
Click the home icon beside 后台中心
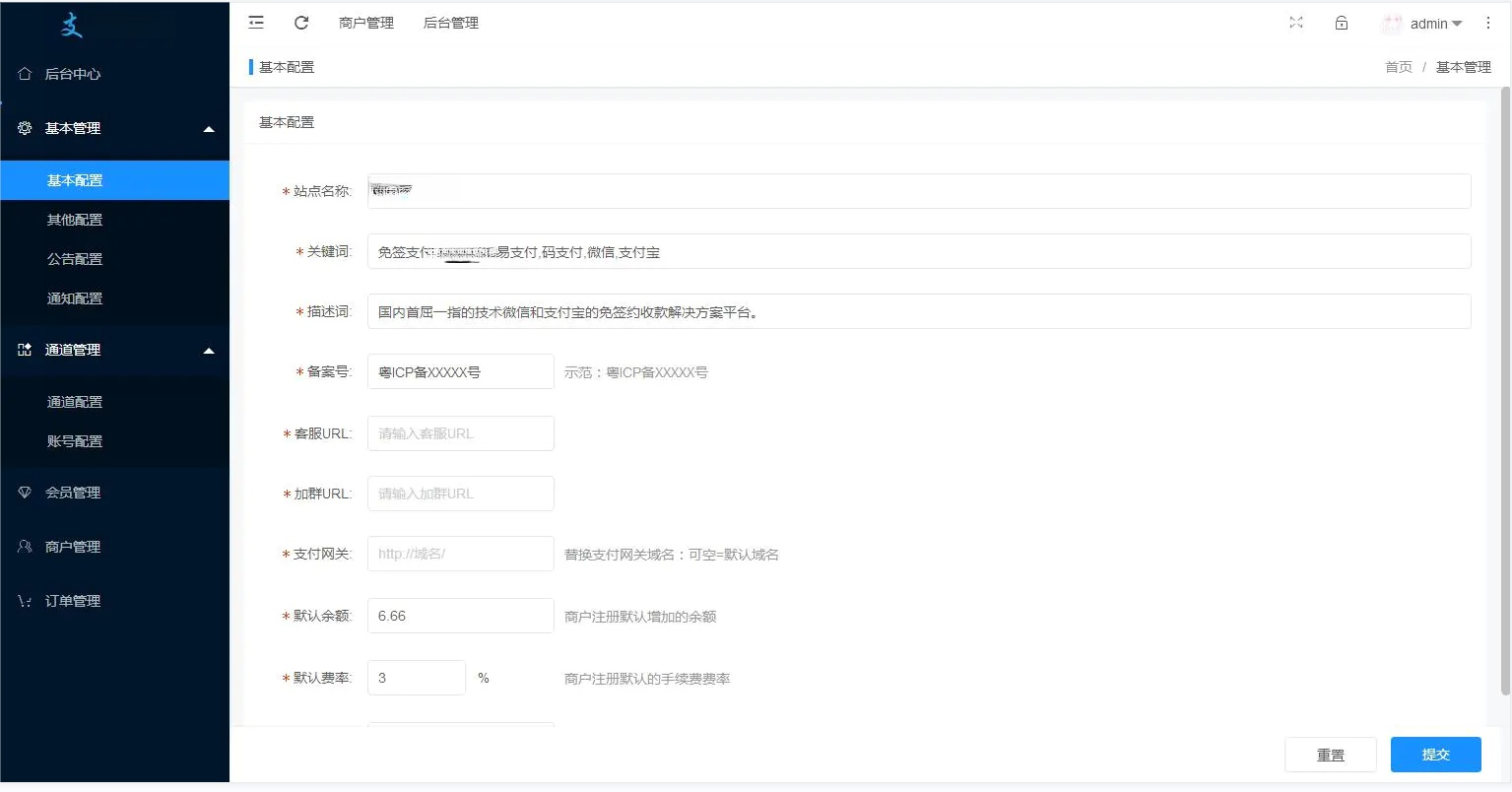point(25,74)
